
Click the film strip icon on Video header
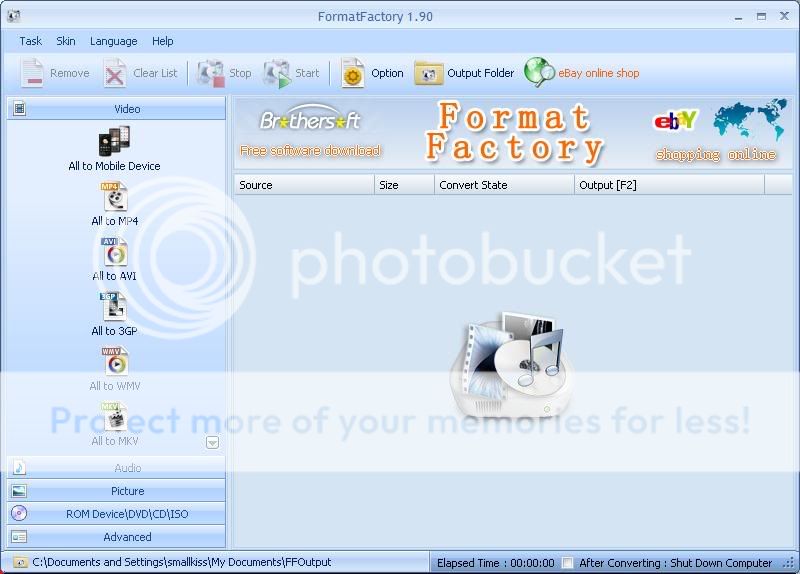coord(19,108)
